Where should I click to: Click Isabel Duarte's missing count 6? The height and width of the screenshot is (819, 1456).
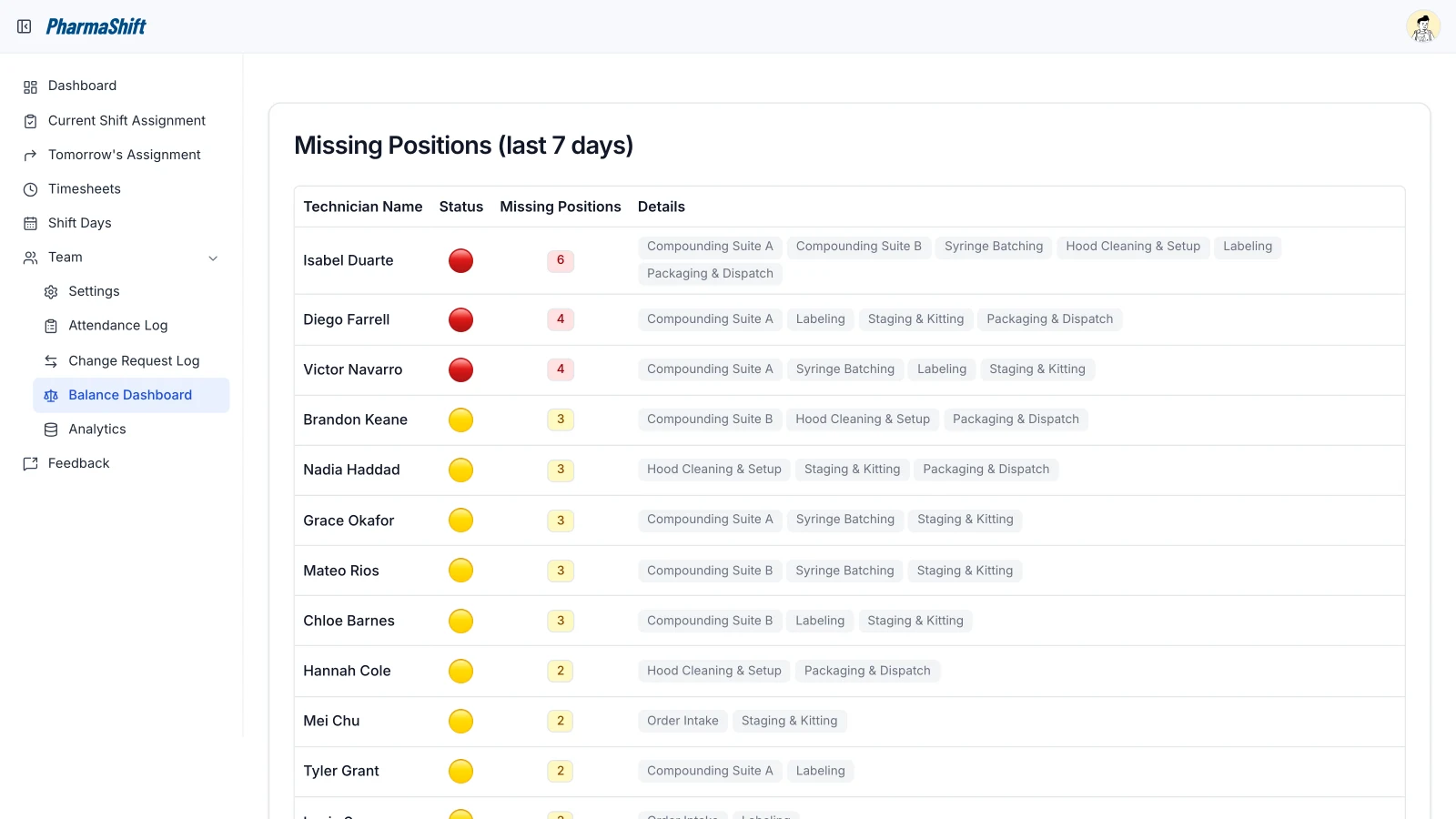(561, 260)
